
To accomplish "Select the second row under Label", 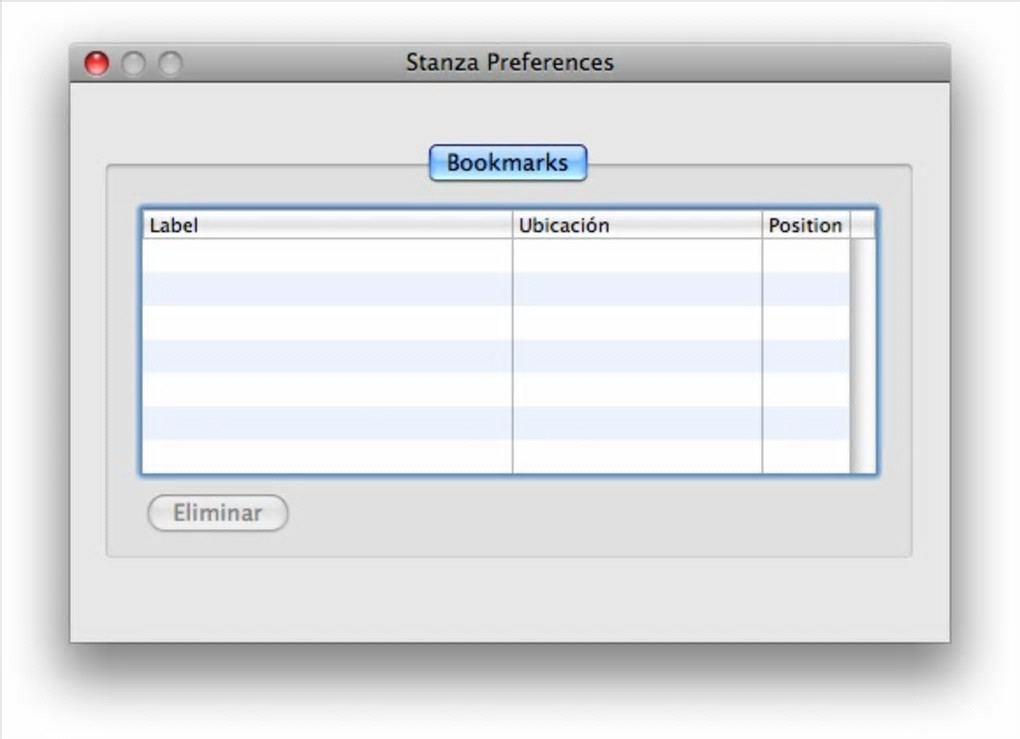I will click(x=326, y=289).
